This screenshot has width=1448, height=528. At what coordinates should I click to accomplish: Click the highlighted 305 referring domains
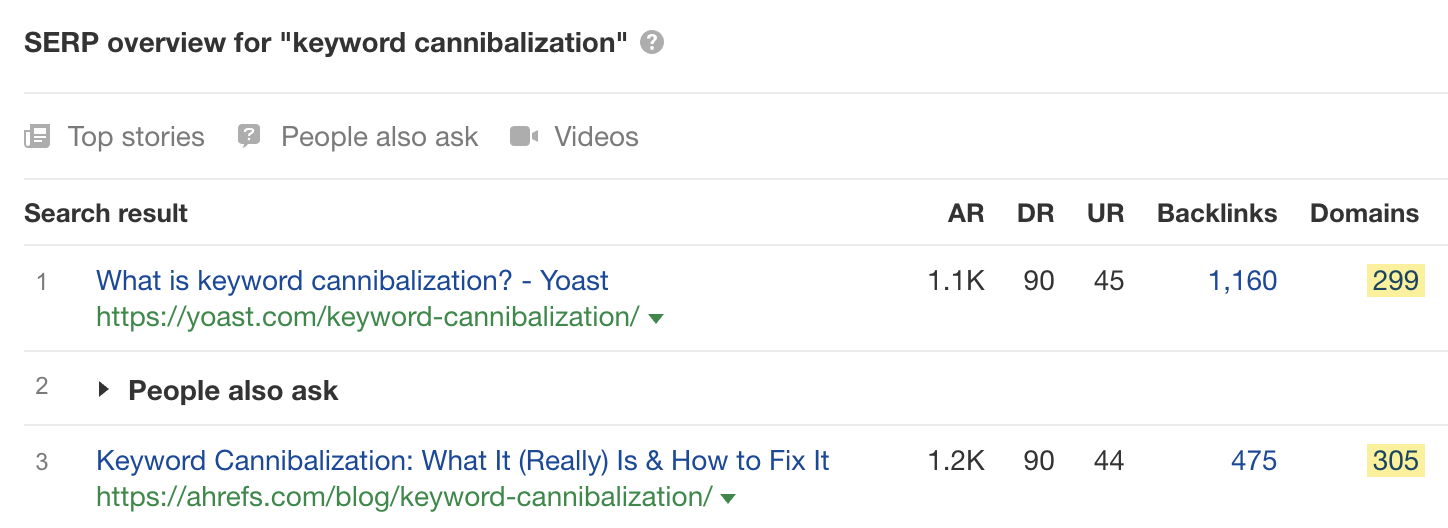[1395, 461]
